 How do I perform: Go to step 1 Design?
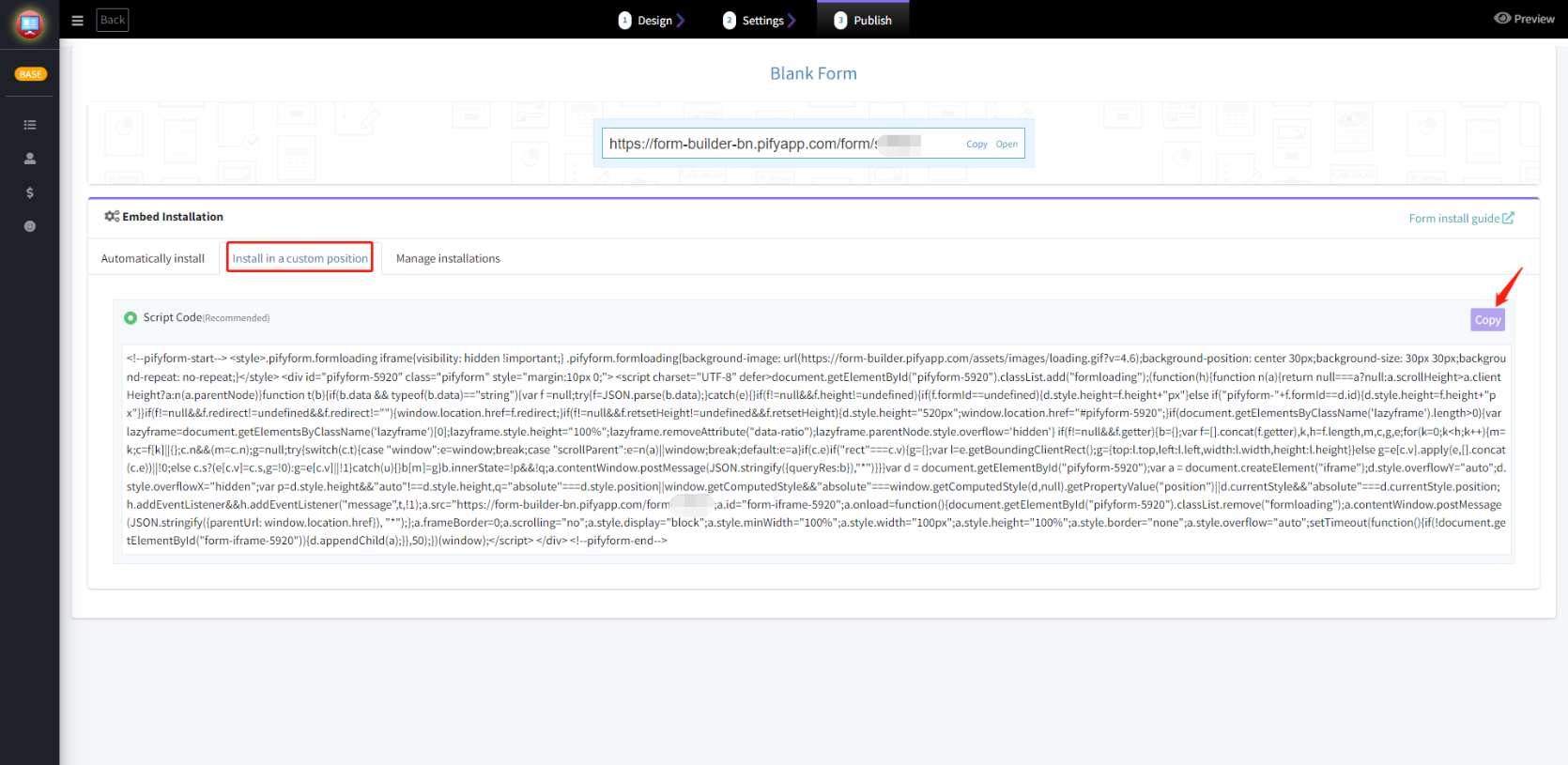pos(651,20)
